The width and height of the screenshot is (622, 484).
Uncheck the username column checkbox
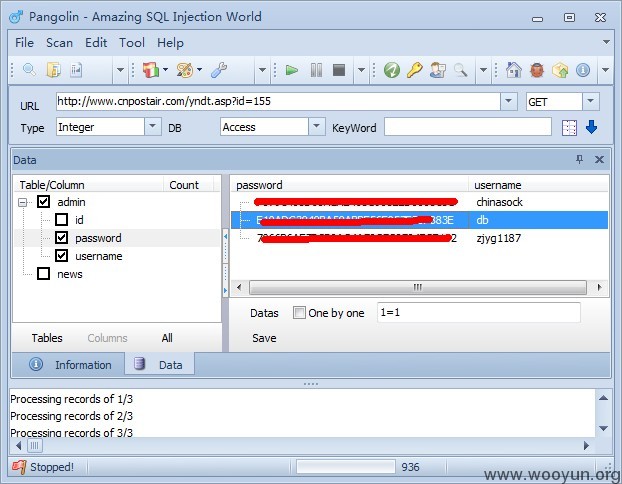point(61,255)
